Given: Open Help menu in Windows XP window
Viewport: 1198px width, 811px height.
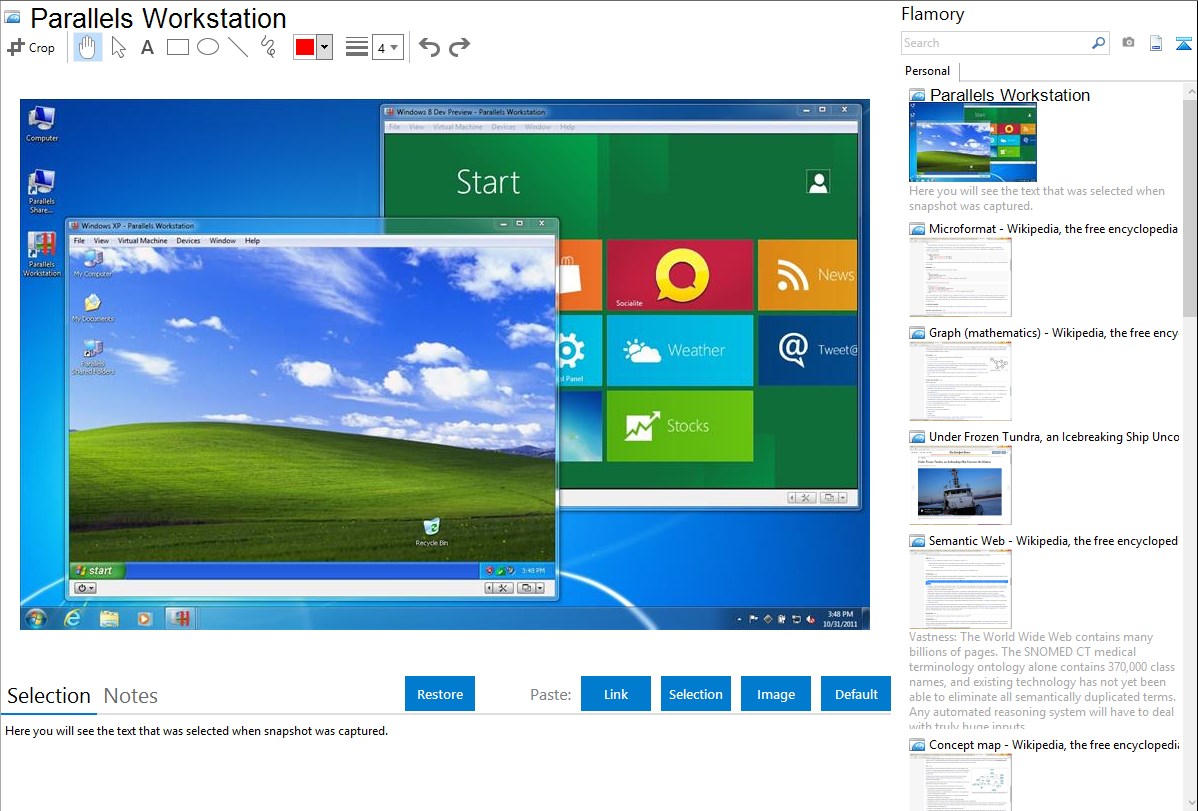Looking at the screenshot, I should [252, 241].
